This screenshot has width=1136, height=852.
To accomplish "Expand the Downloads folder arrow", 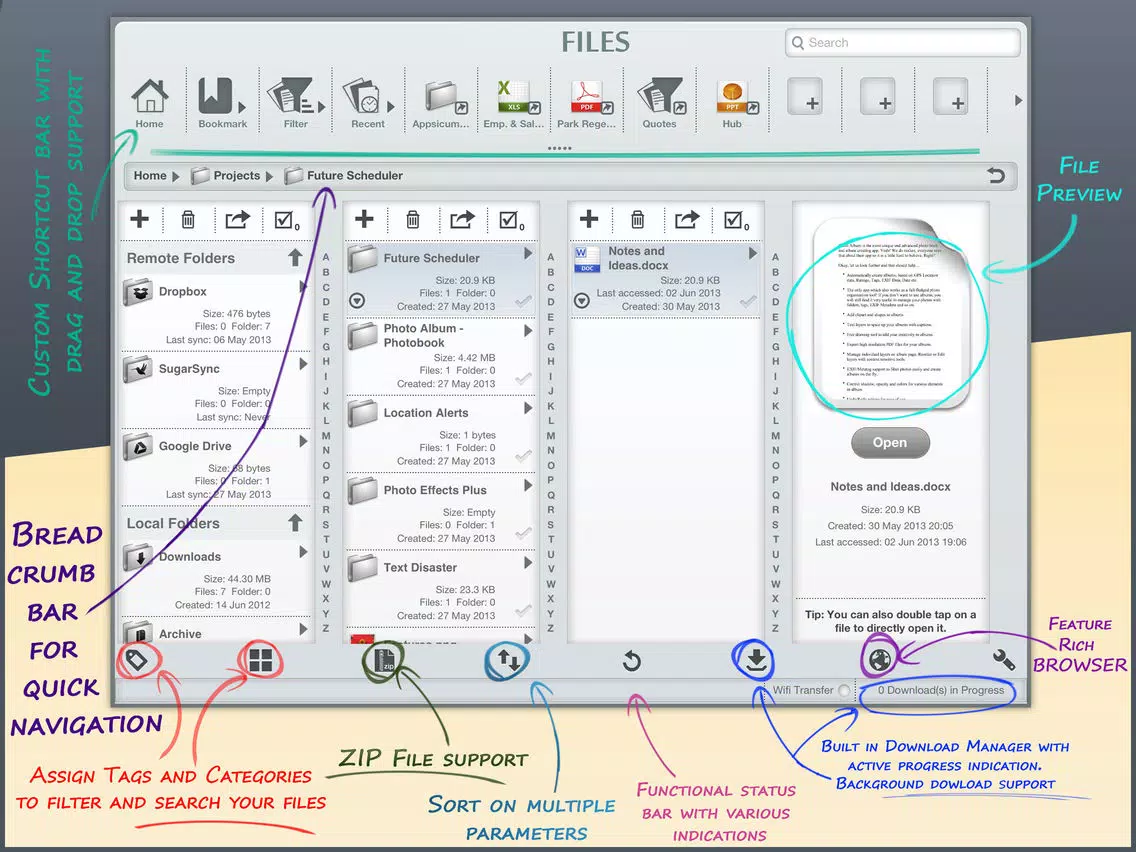I will pyautogui.click(x=303, y=552).
